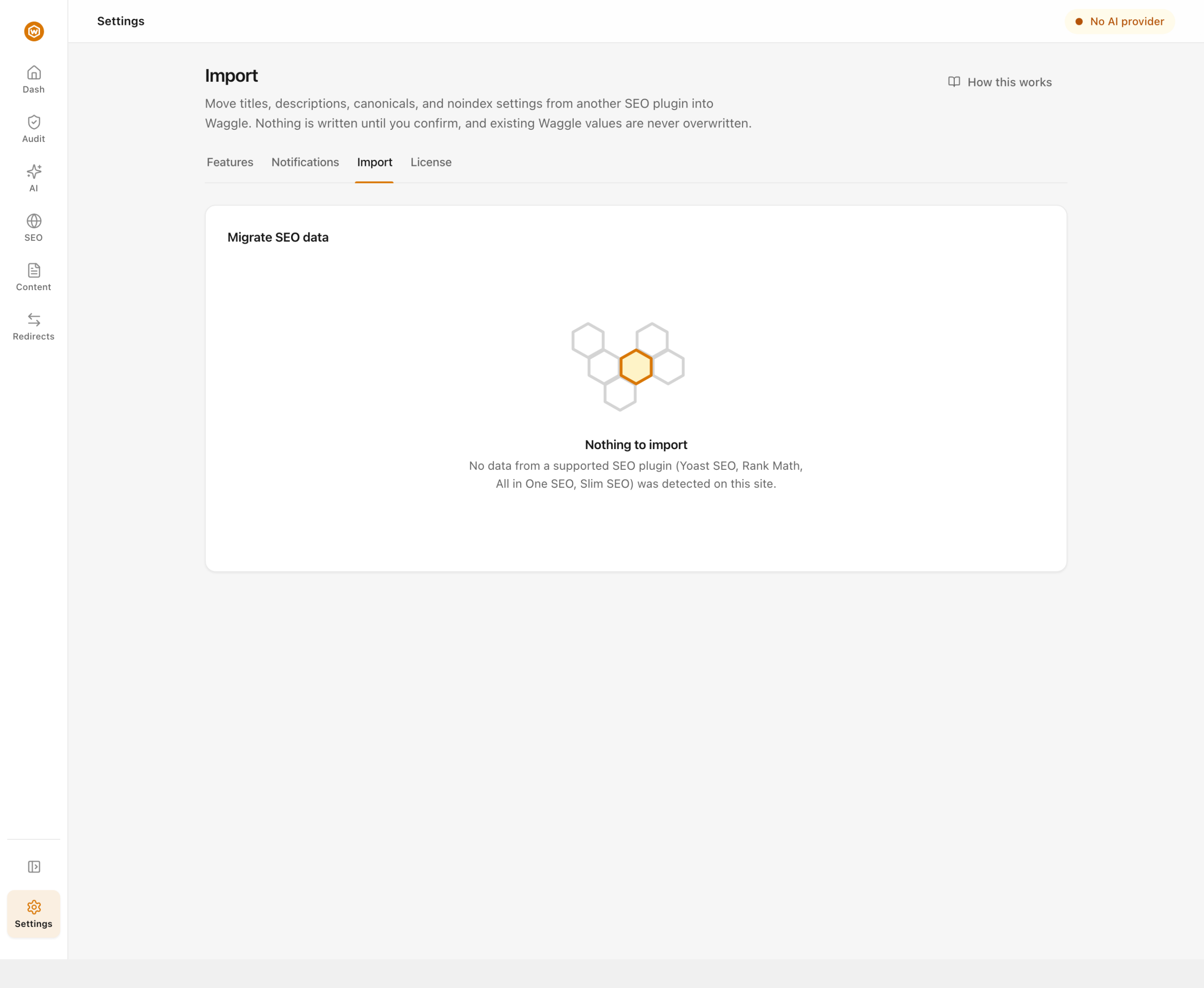Switch to the Features tab

tap(230, 162)
